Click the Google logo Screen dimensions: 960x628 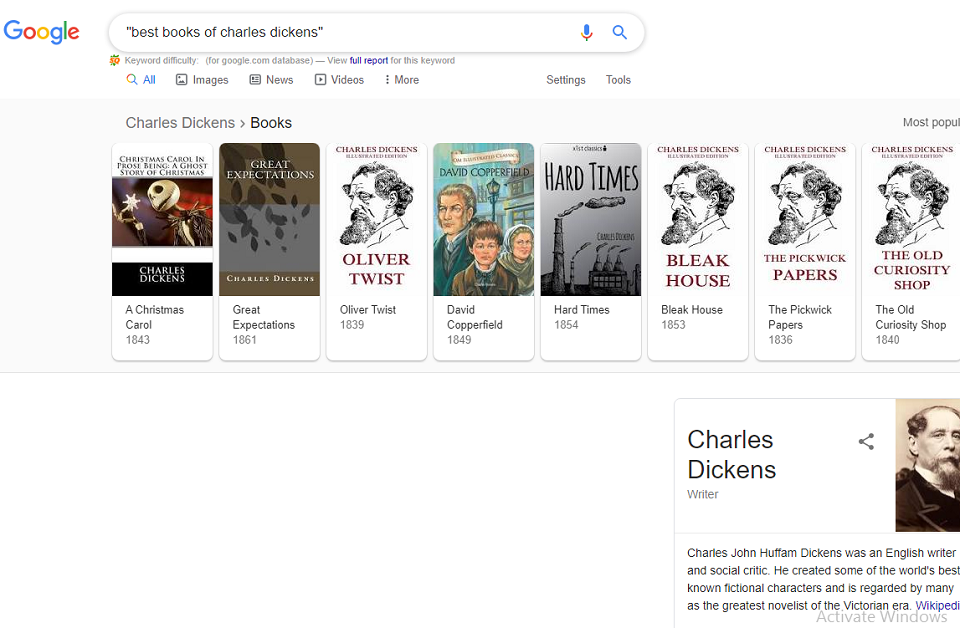(42, 31)
